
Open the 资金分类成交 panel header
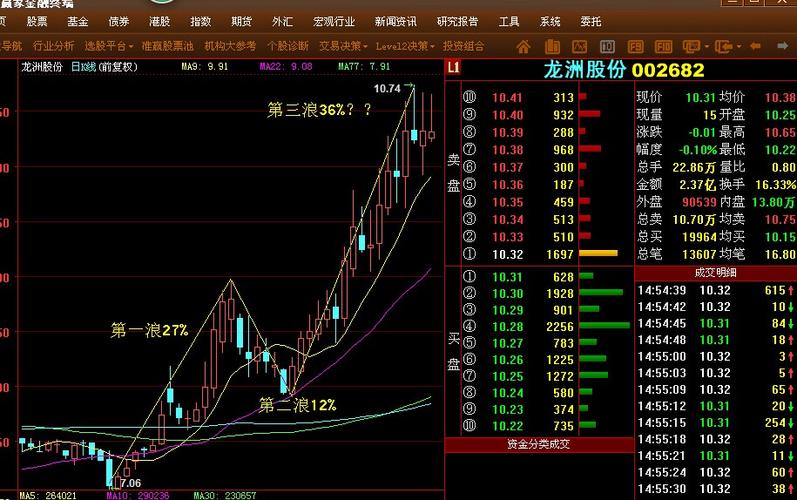click(539, 445)
